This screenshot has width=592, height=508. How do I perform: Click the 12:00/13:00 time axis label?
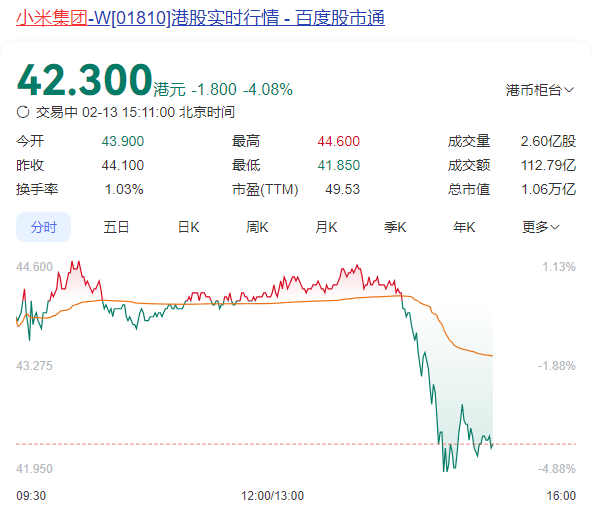(273, 496)
